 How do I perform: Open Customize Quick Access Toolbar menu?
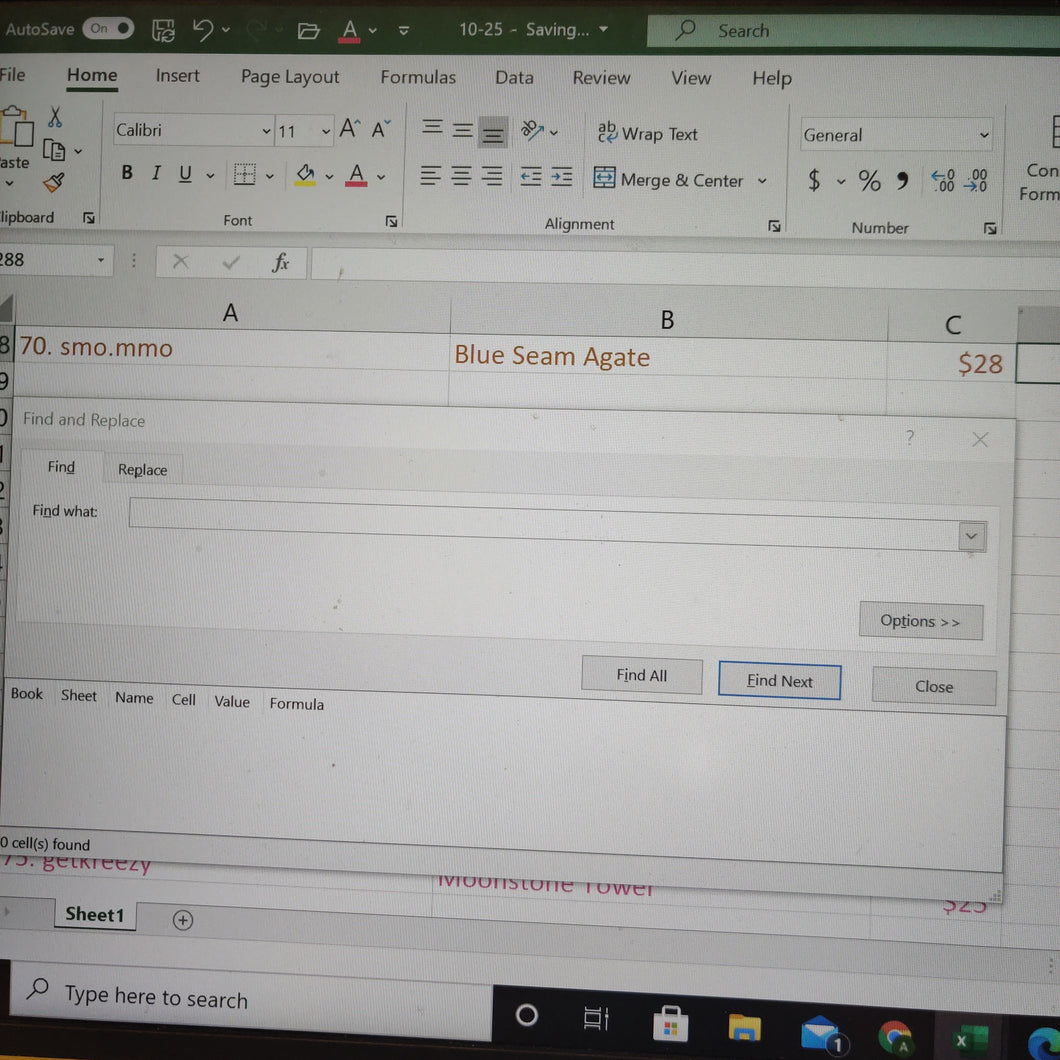point(404,31)
